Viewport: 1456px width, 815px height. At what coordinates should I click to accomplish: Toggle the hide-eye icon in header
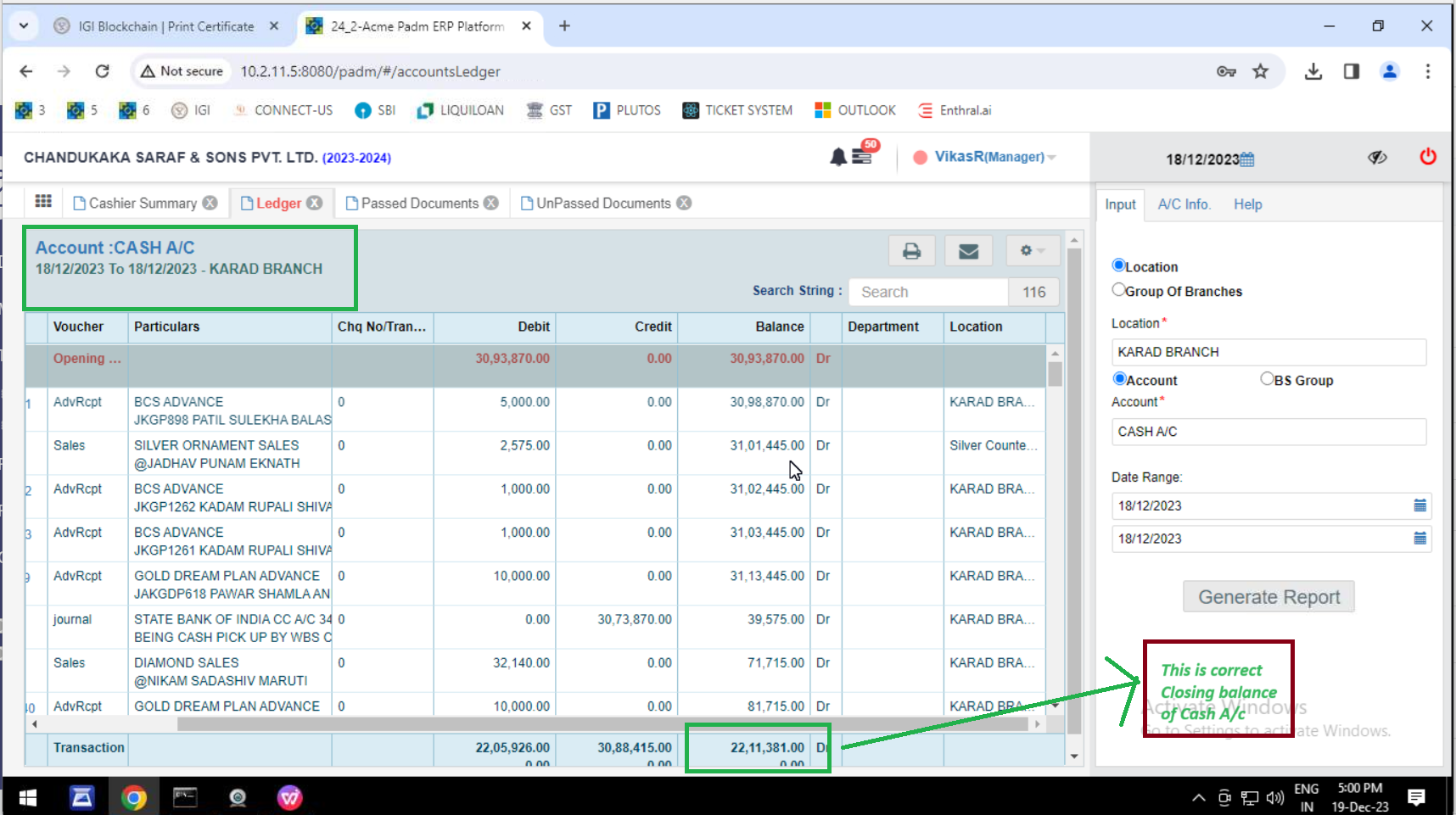coord(1377,158)
